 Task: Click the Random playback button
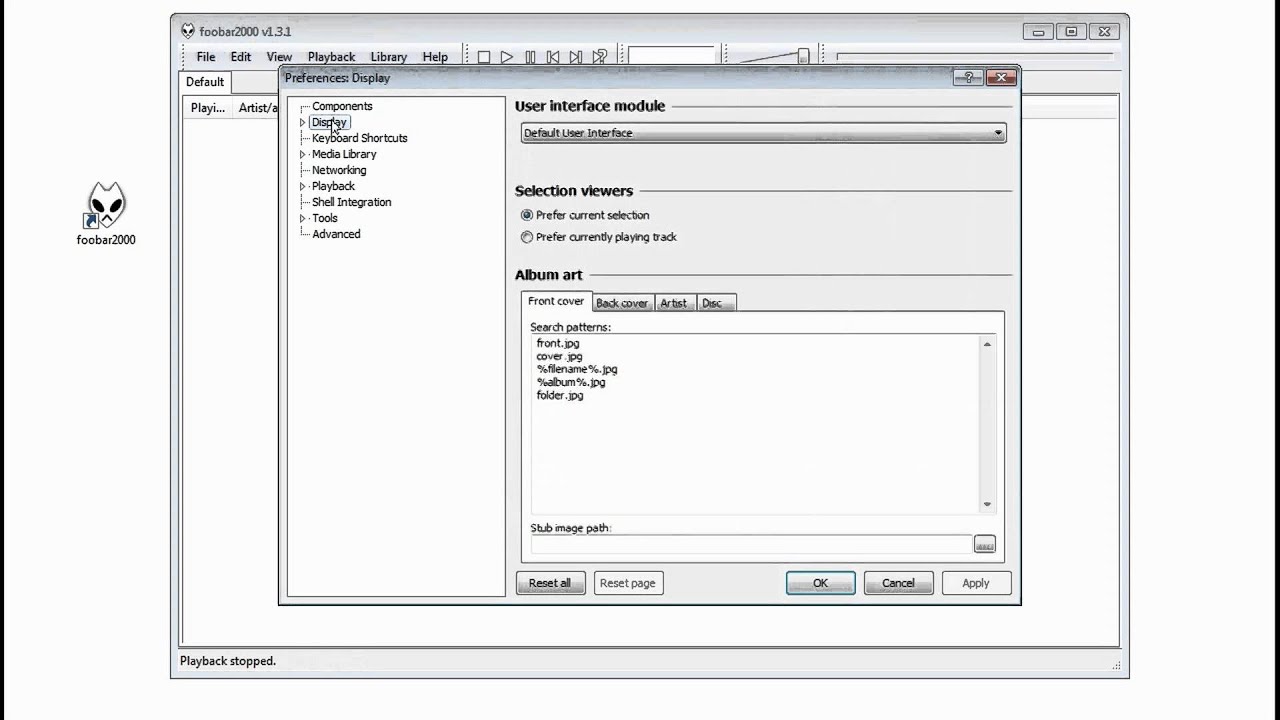click(600, 57)
